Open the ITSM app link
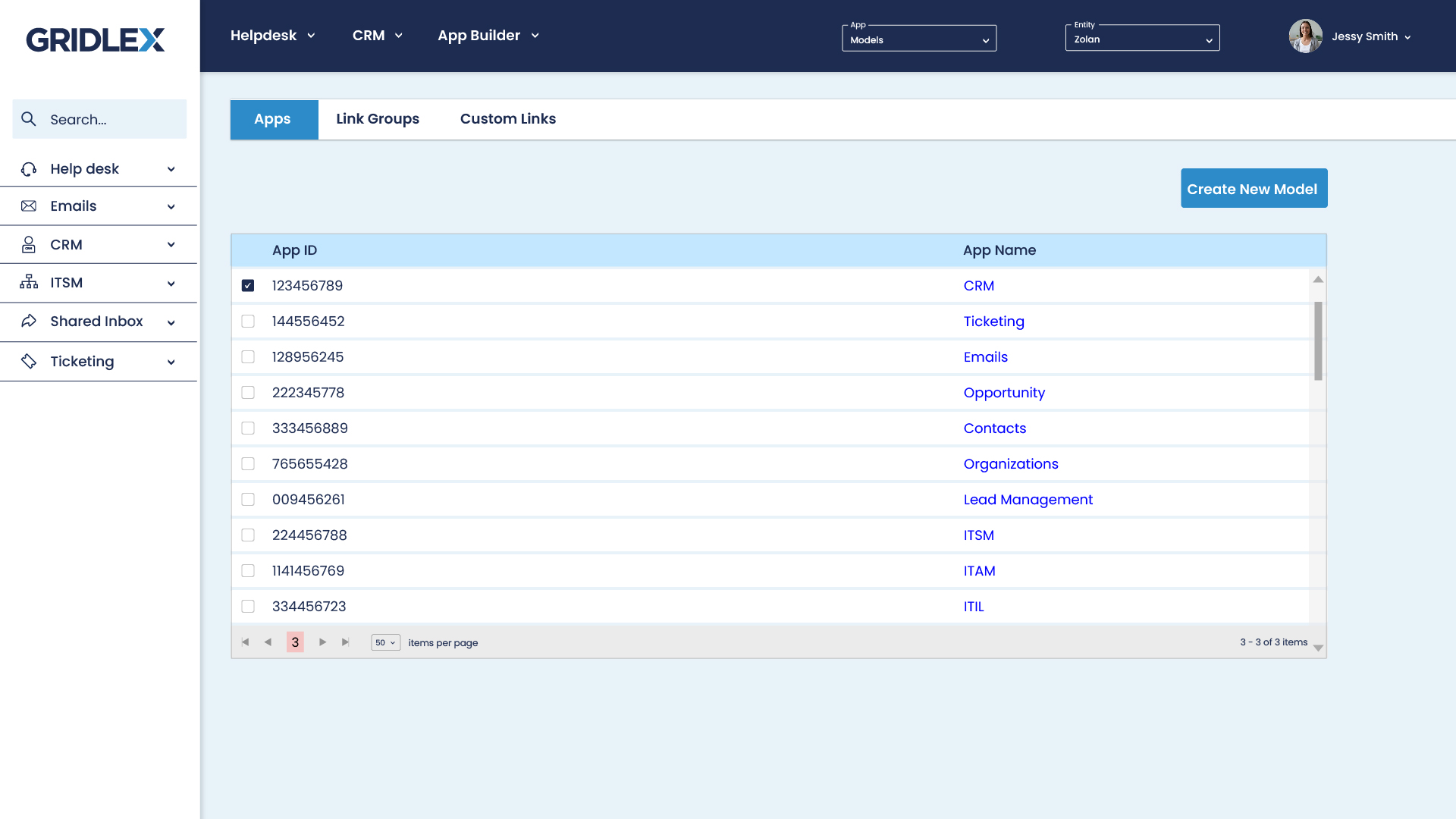This screenshot has width=1456, height=819. click(x=977, y=534)
